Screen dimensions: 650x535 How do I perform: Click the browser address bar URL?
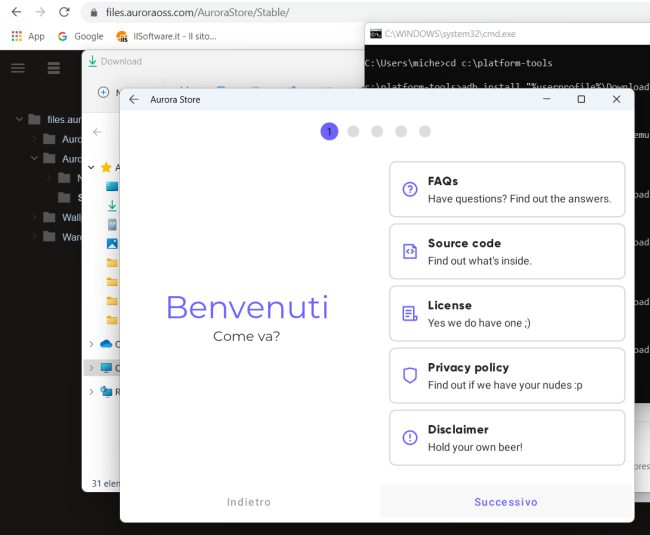(x=197, y=12)
